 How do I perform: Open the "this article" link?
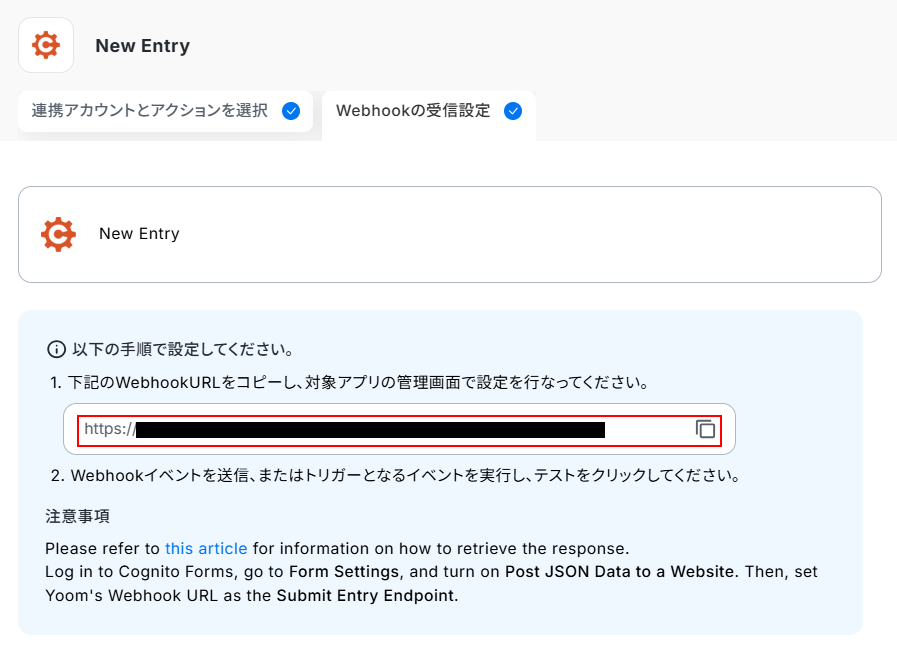pyautogui.click(x=206, y=548)
